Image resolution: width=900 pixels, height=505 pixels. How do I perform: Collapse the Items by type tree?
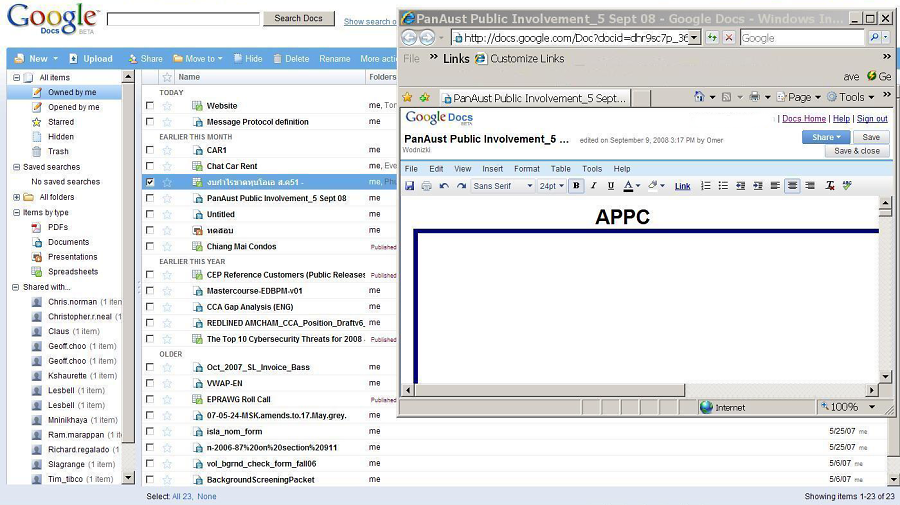[x=16, y=212]
